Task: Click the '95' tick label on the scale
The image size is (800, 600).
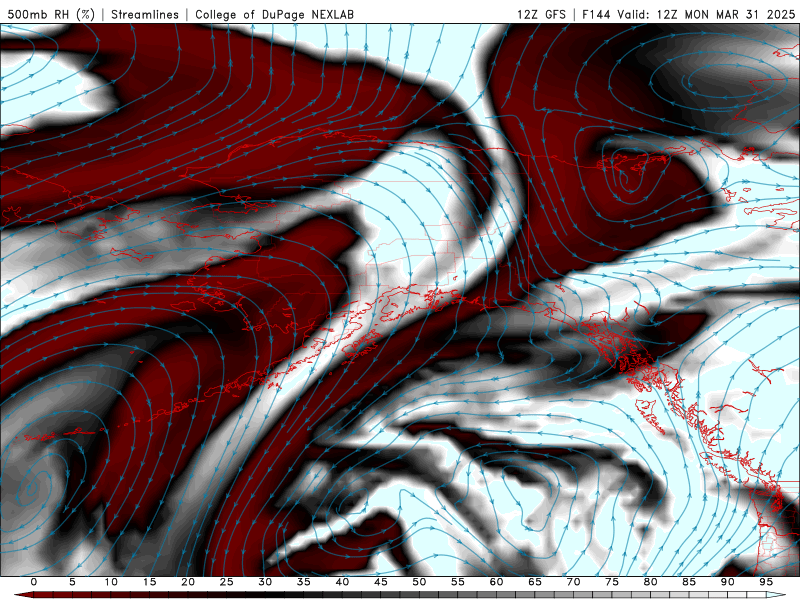Action: (766, 582)
